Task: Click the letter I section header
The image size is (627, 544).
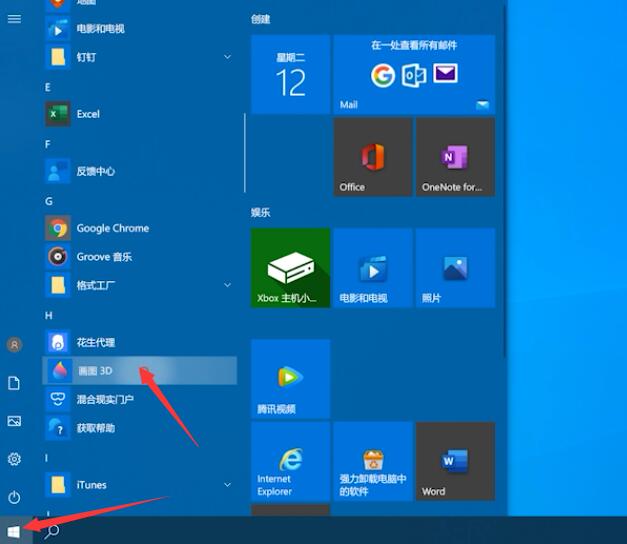Action: (46, 458)
